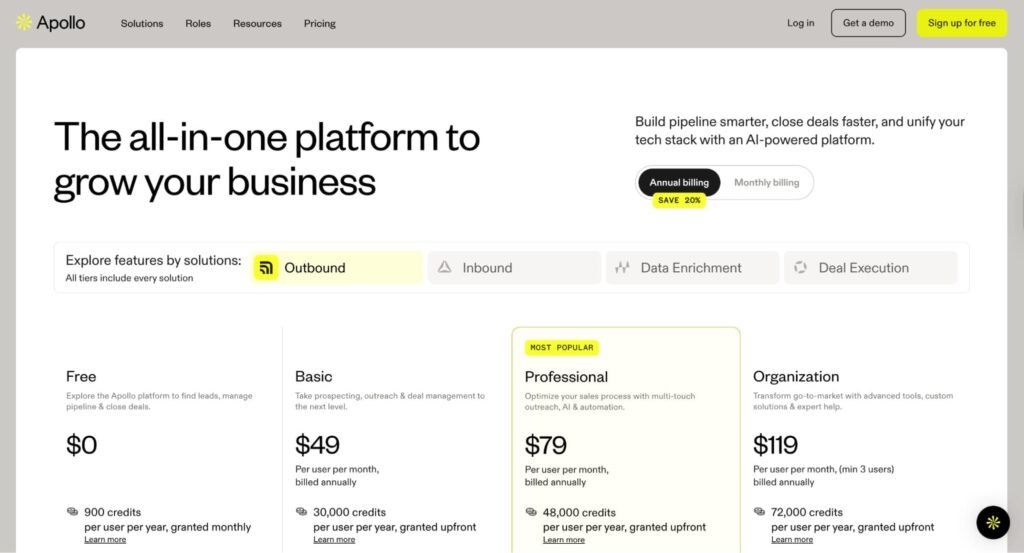Click the credits coin icon under Professional plan
The width and height of the screenshot is (1024, 553).
click(531, 512)
